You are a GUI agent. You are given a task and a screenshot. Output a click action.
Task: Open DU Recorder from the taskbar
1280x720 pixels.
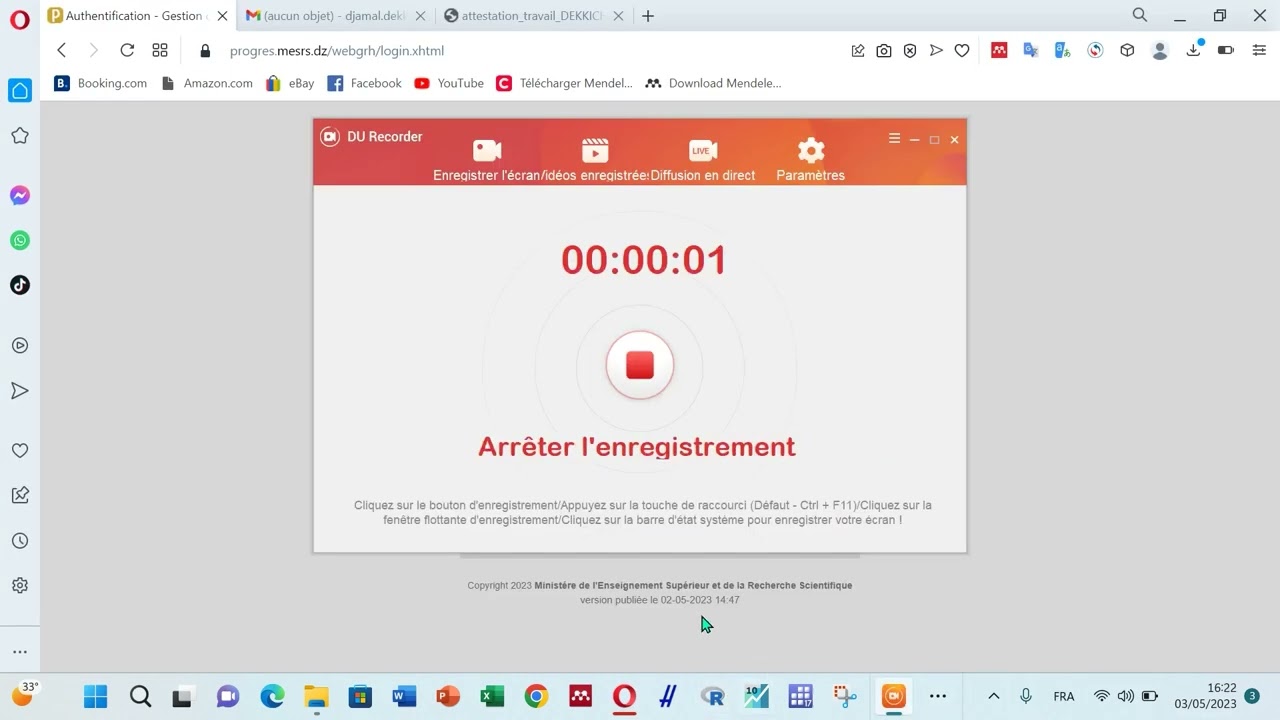click(x=893, y=696)
